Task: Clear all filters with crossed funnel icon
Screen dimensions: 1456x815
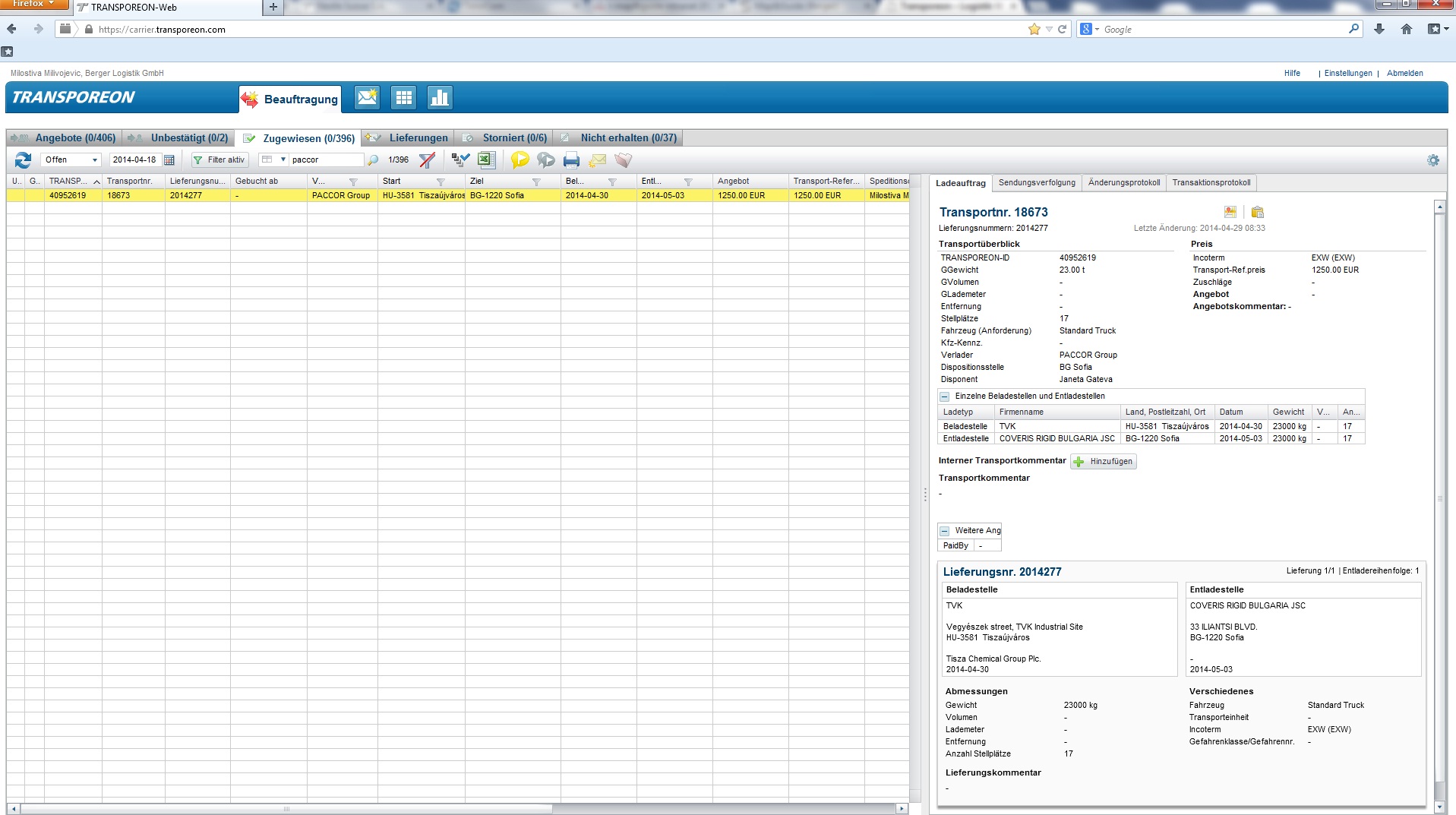Action: (x=428, y=160)
